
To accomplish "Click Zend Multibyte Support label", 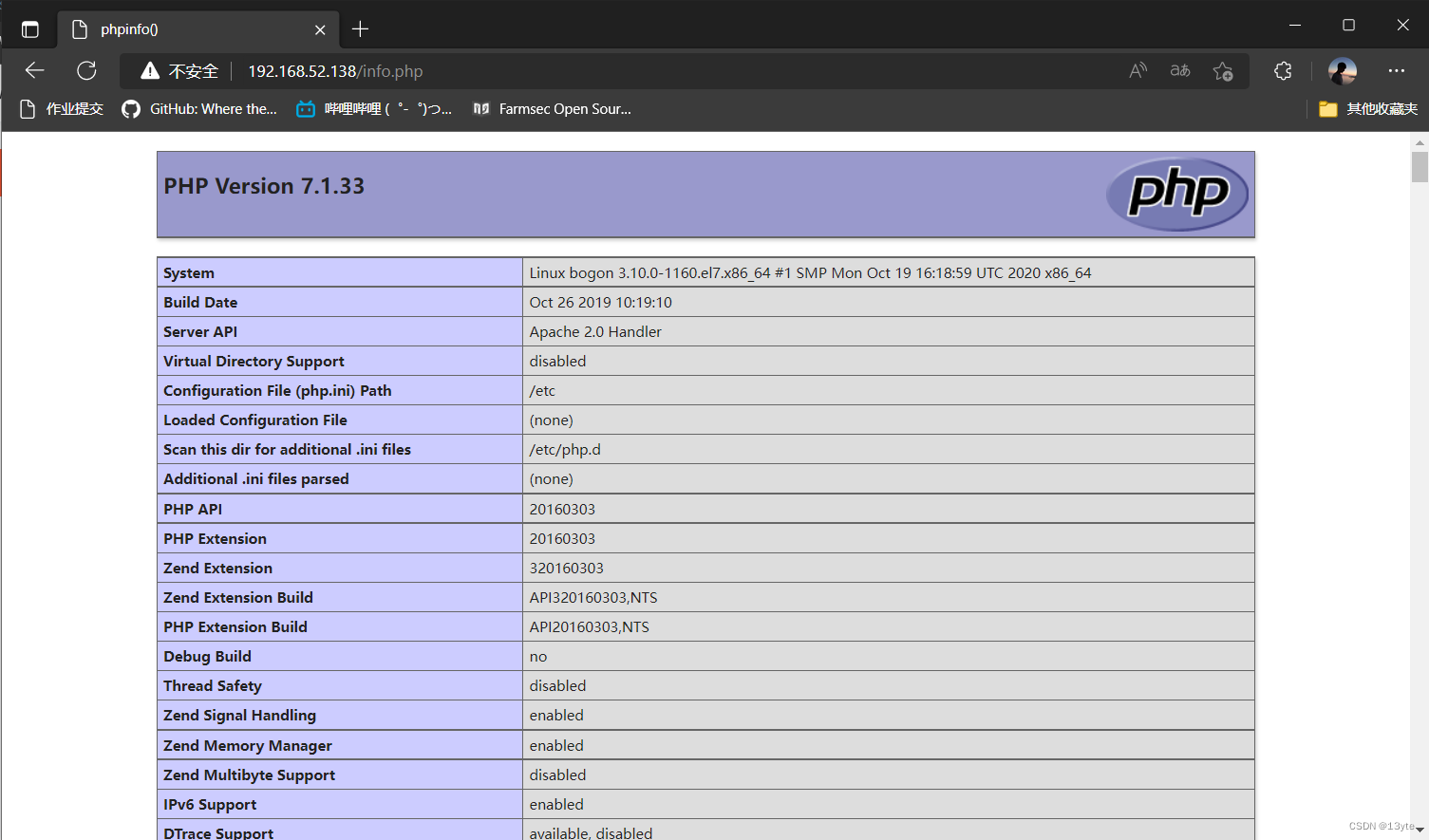I will (x=249, y=775).
